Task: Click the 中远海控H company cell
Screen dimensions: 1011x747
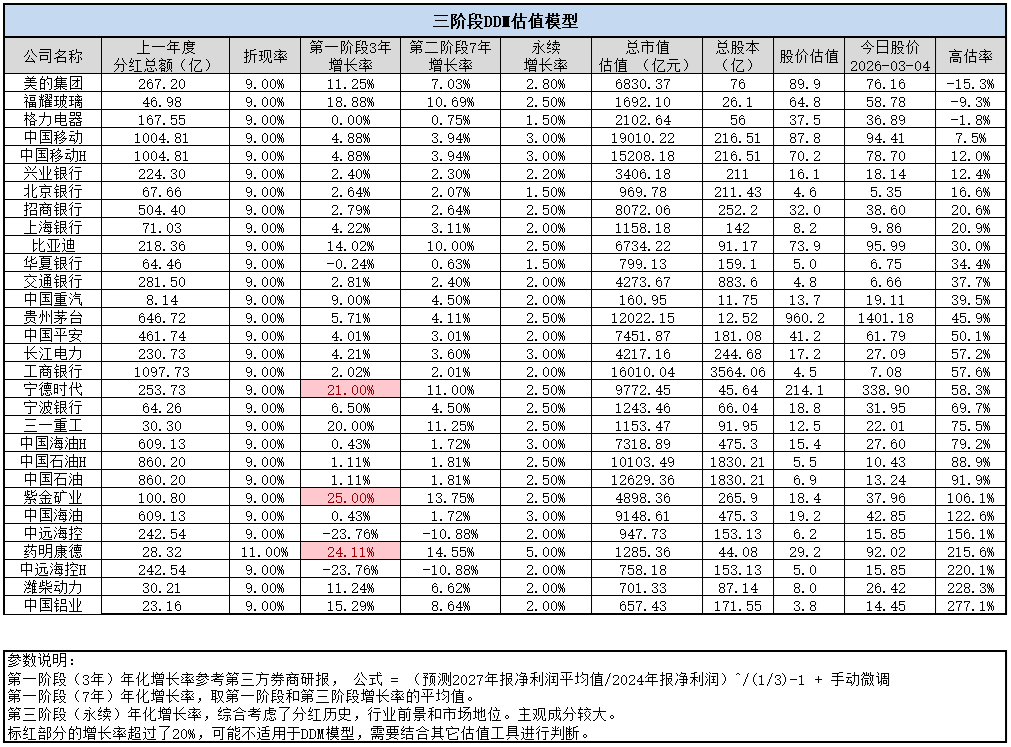Action: [x=53, y=570]
